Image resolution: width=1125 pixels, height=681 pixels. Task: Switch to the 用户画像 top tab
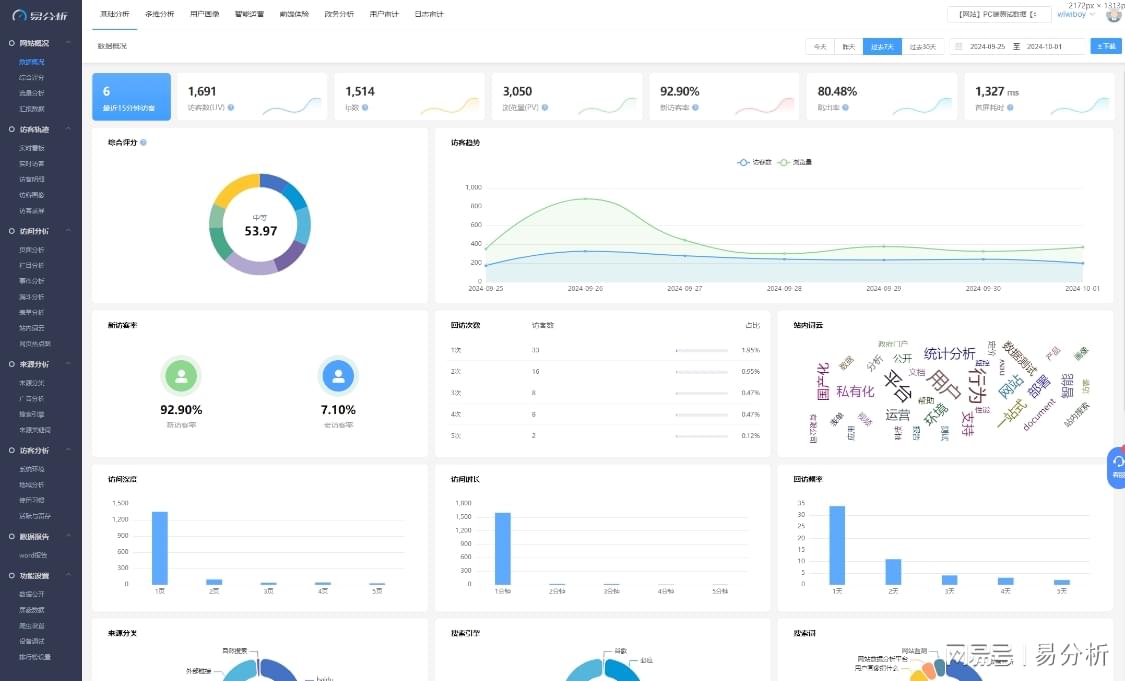tap(204, 14)
